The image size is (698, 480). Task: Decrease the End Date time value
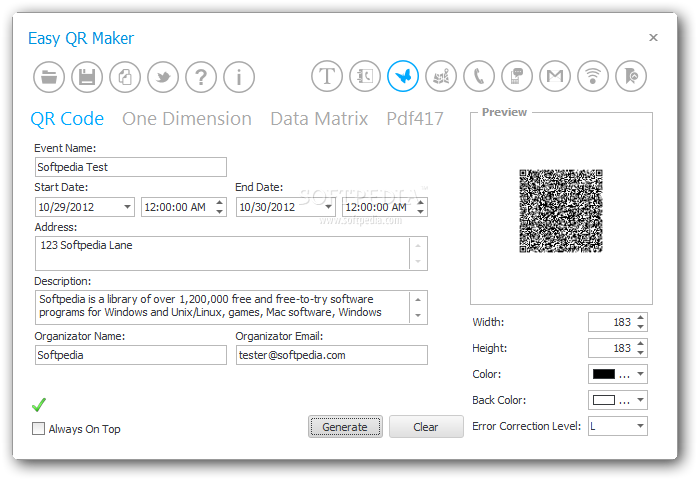coord(421,212)
